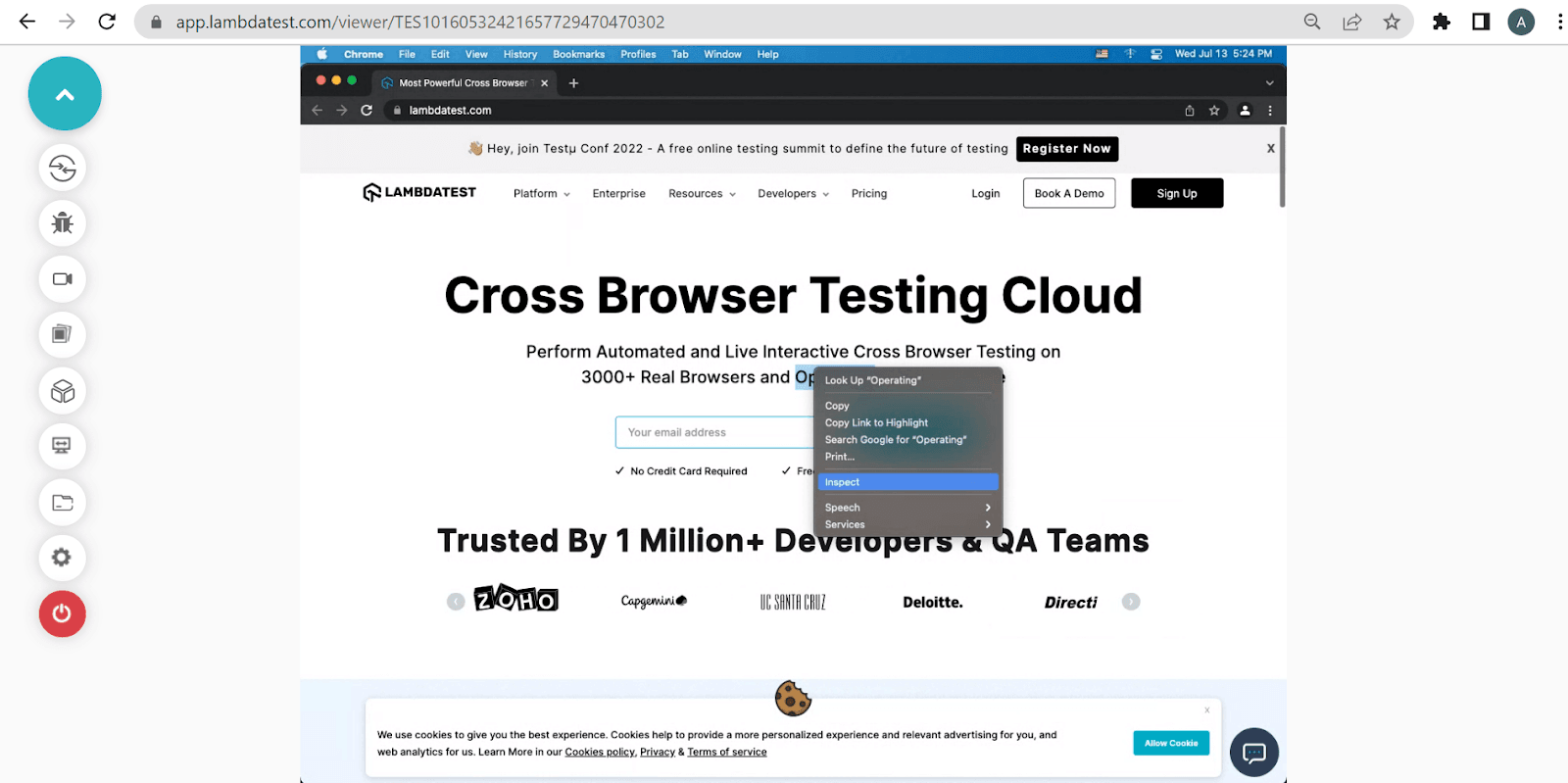The width and height of the screenshot is (1568, 783).
Task: Open the Pricing nav link
Action: point(869,194)
